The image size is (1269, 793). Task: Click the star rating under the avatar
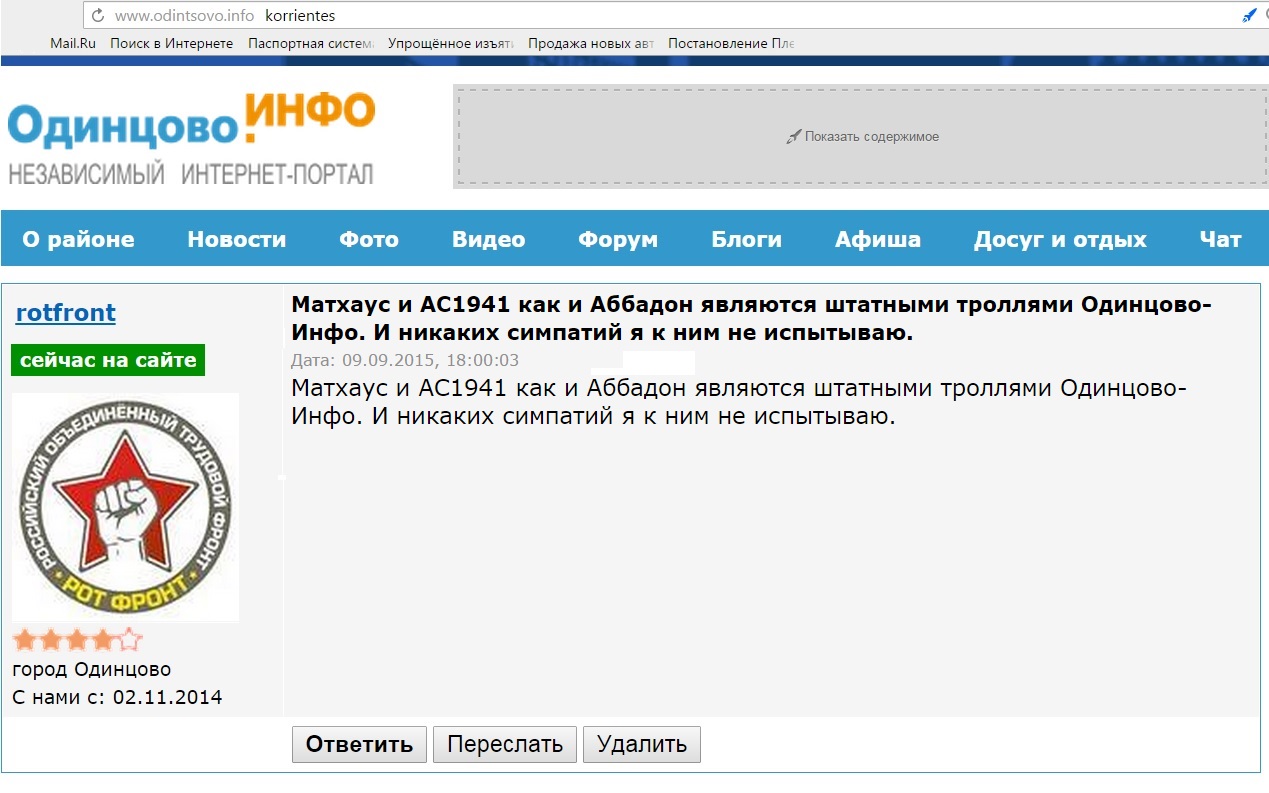pos(77,640)
